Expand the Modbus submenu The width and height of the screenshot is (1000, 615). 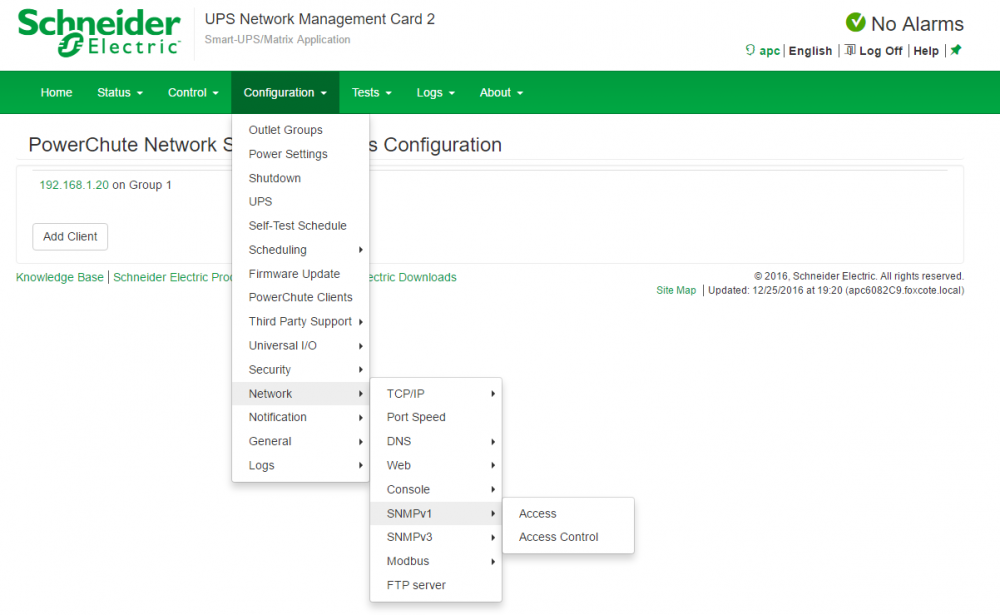click(436, 561)
